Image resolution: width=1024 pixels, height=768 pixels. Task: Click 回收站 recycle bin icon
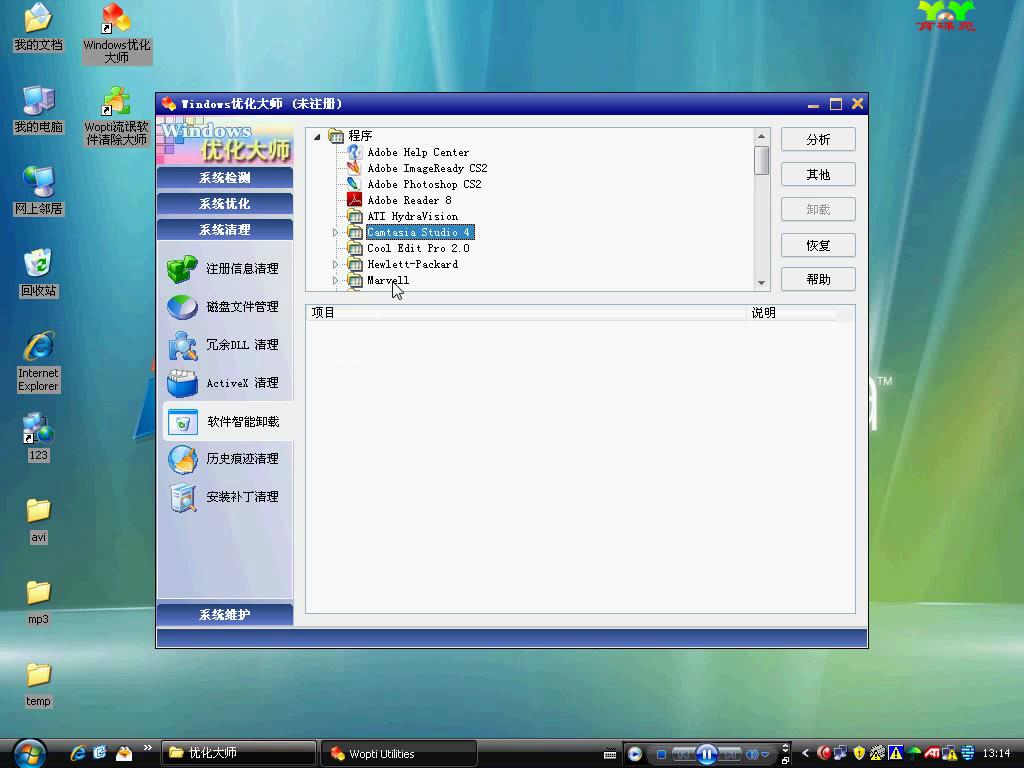pos(39,274)
